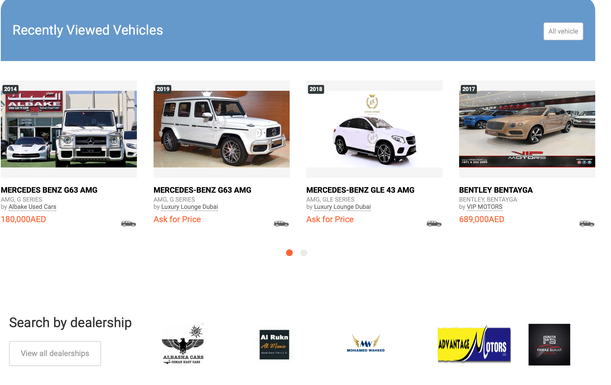Click car icon on GLE 43 AMG listing
The width and height of the screenshot is (611, 385).
[x=434, y=224]
